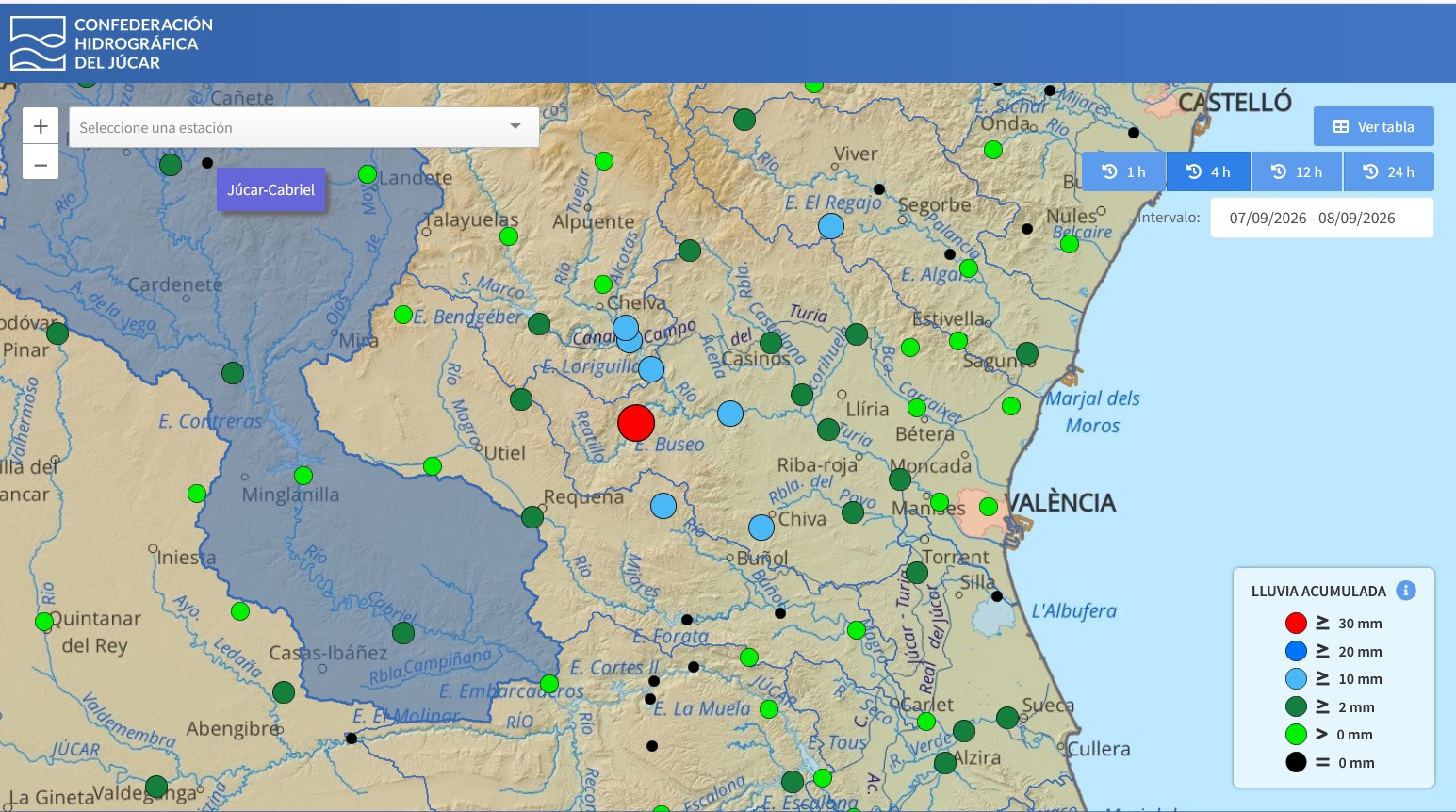This screenshot has height=812, width=1456.
Task: Zoom out the map with minus button
Action: click(x=41, y=163)
